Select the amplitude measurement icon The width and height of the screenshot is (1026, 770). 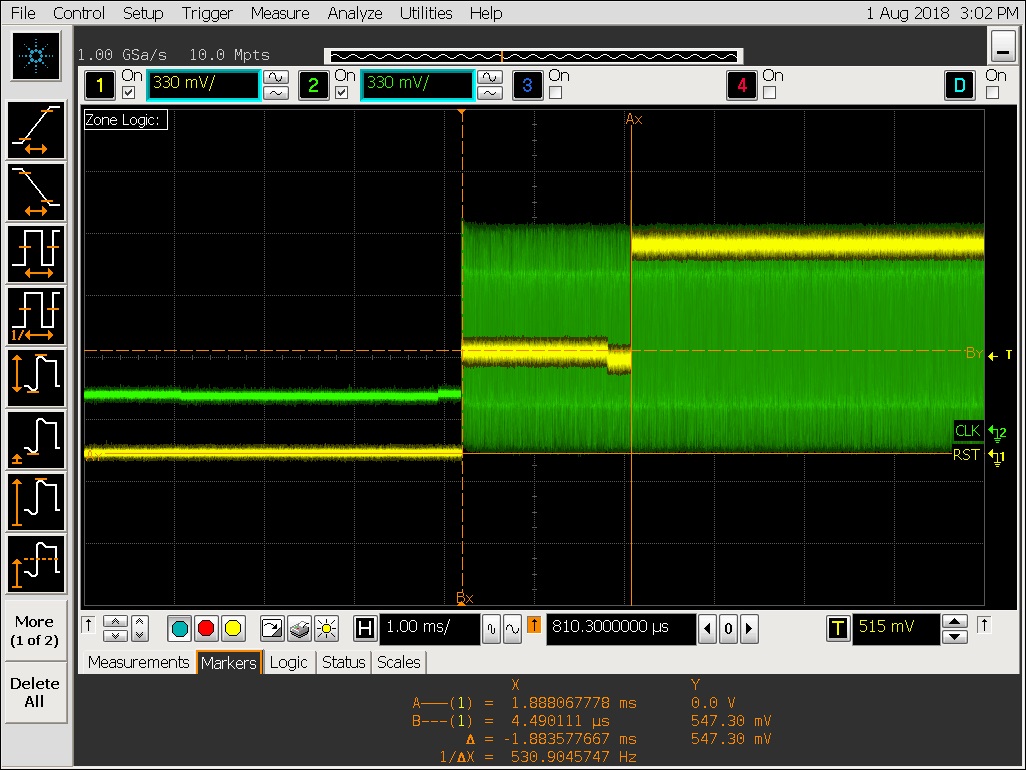coord(36,502)
